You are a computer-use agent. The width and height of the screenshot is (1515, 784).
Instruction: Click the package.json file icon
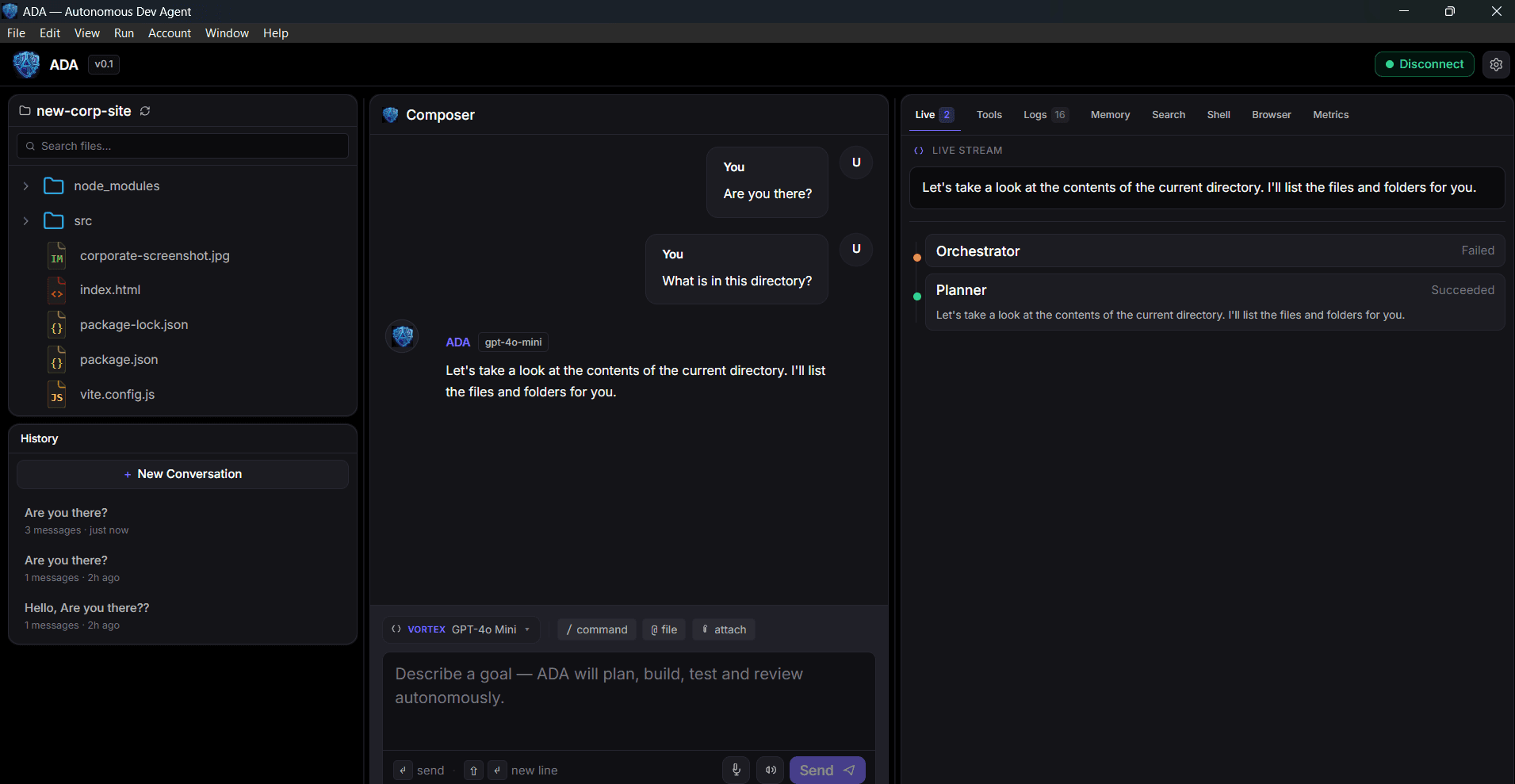point(56,360)
